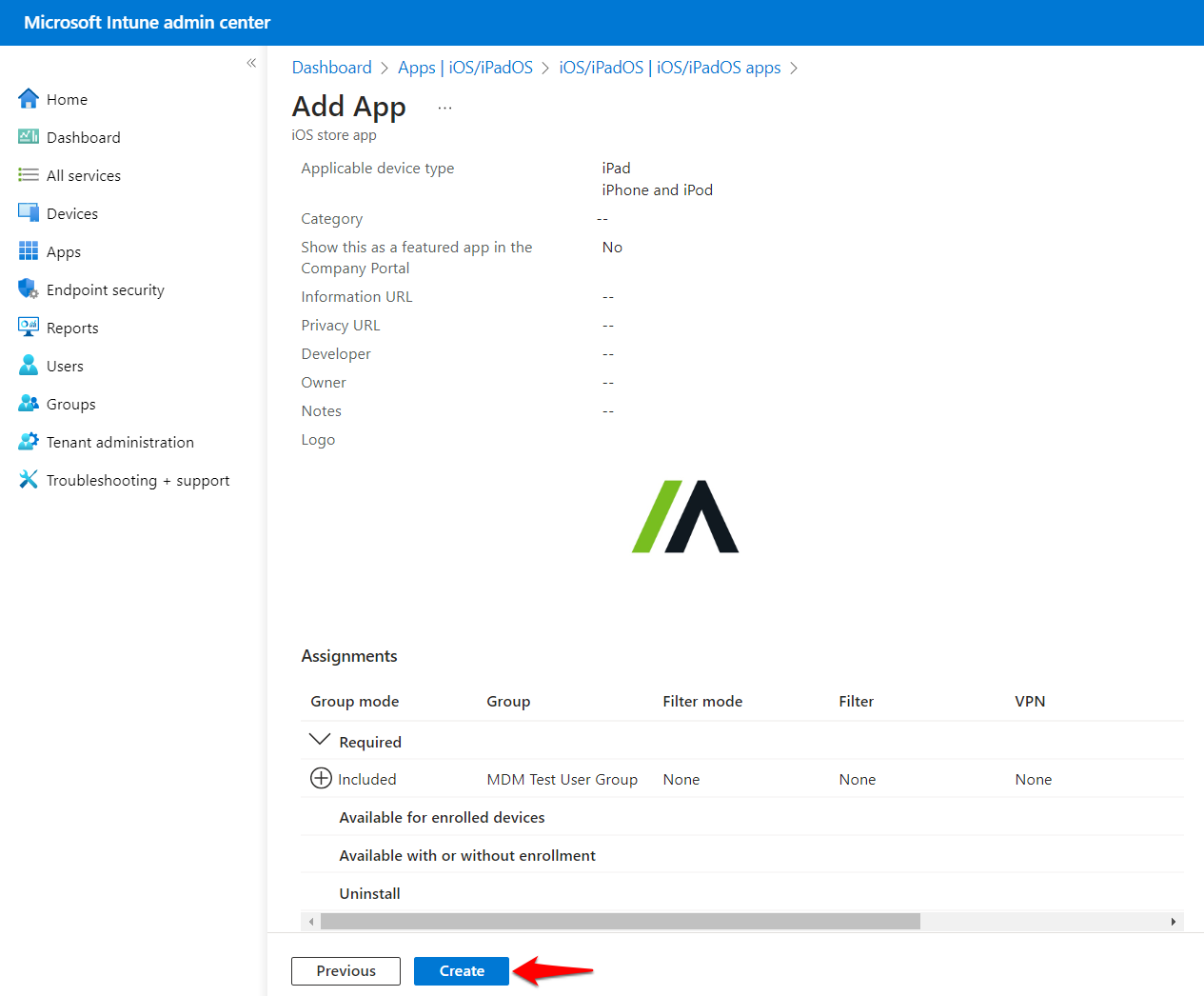Click the Dashboard chart icon

click(29, 136)
